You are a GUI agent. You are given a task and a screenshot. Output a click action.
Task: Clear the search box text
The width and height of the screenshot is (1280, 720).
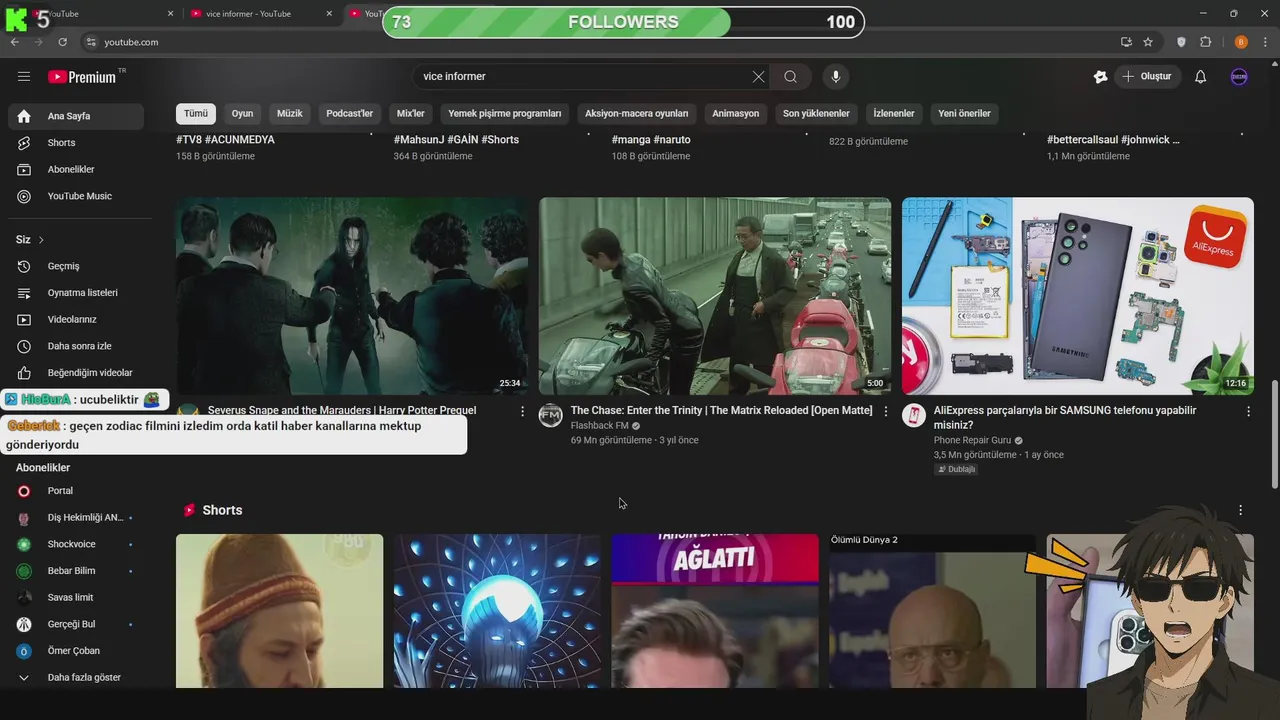(x=758, y=77)
